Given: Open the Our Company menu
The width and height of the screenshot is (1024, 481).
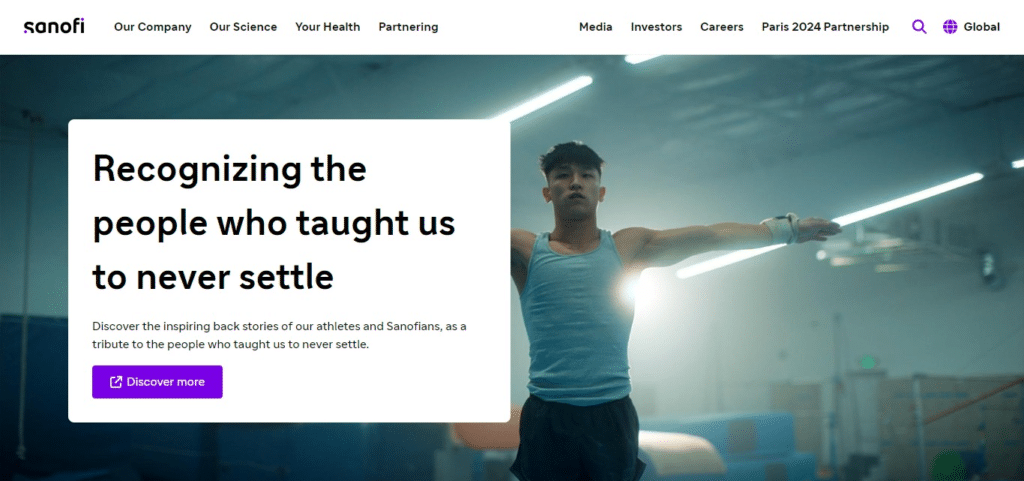Looking at the screenshot, I should point(152,27).
